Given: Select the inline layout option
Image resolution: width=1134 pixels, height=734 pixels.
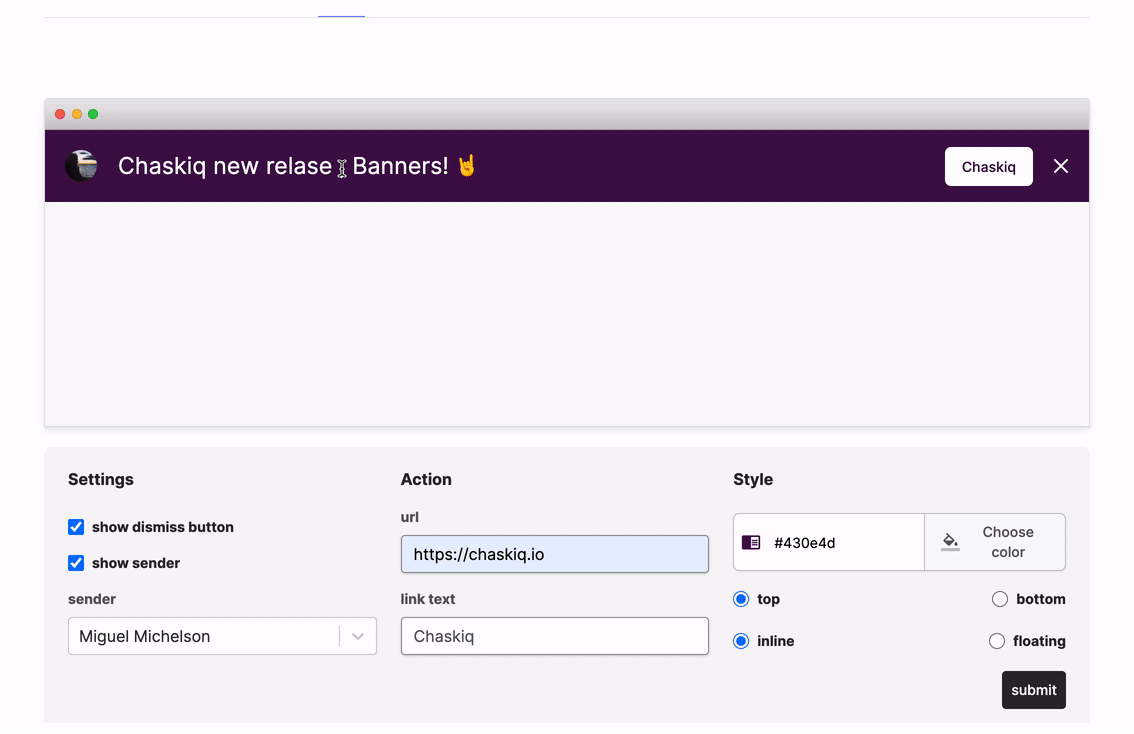Looking at the screenshot, I should click(x=741, y=641).
